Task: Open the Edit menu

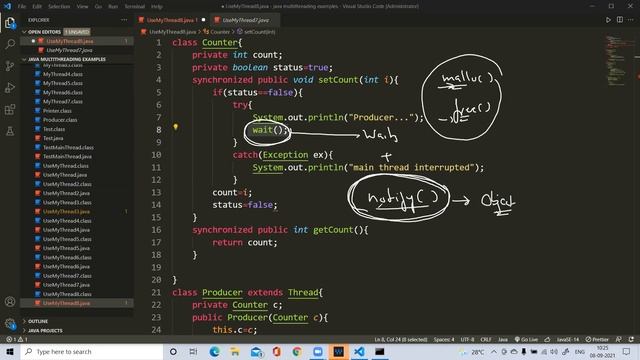Action: (37, 7)
